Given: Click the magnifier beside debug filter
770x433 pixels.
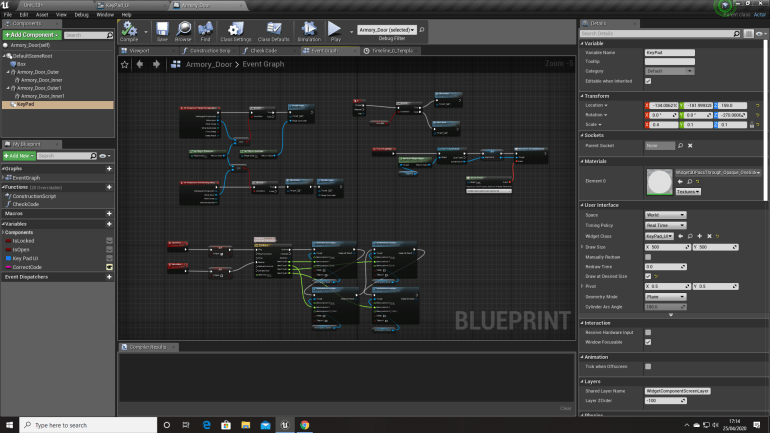Looking at the screenshot, I should pyautogui.click(x=422, y=30).
